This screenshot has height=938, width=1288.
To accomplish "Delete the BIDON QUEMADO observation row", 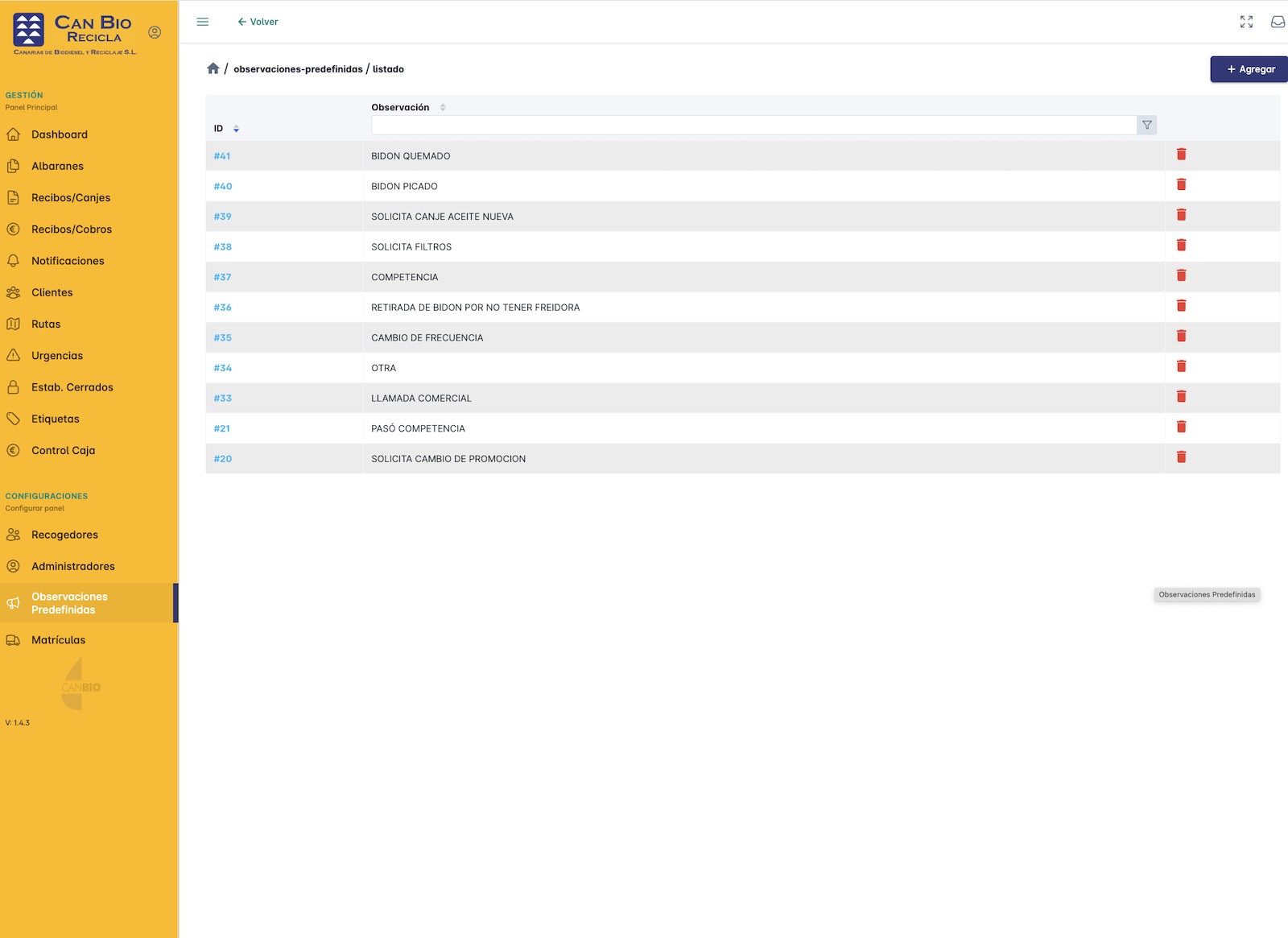I will pos(1181,155).
